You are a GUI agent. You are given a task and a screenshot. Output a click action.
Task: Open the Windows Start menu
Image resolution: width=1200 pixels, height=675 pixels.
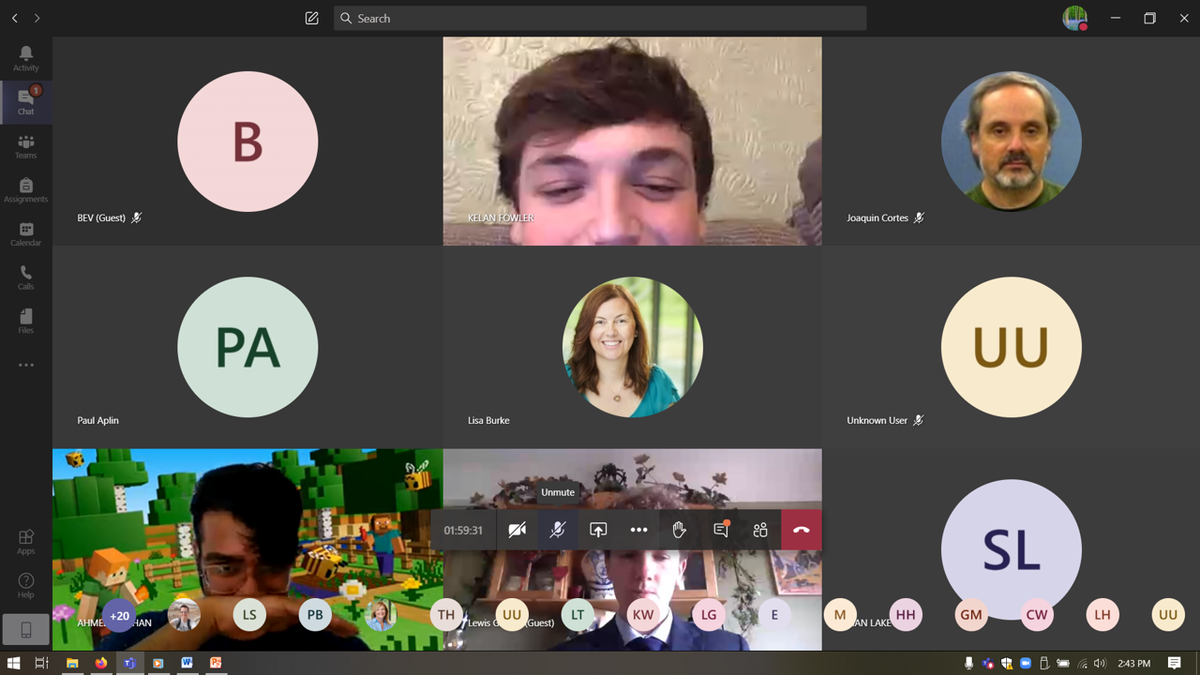pos(14,663)
